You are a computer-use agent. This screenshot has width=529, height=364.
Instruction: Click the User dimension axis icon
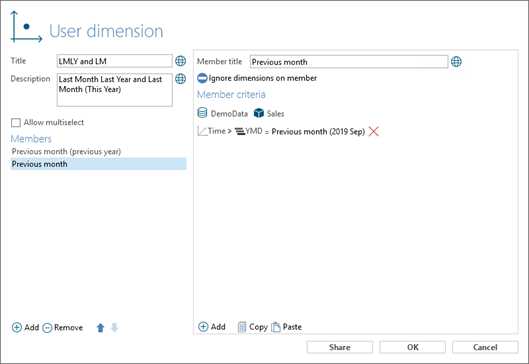point(26,27)
